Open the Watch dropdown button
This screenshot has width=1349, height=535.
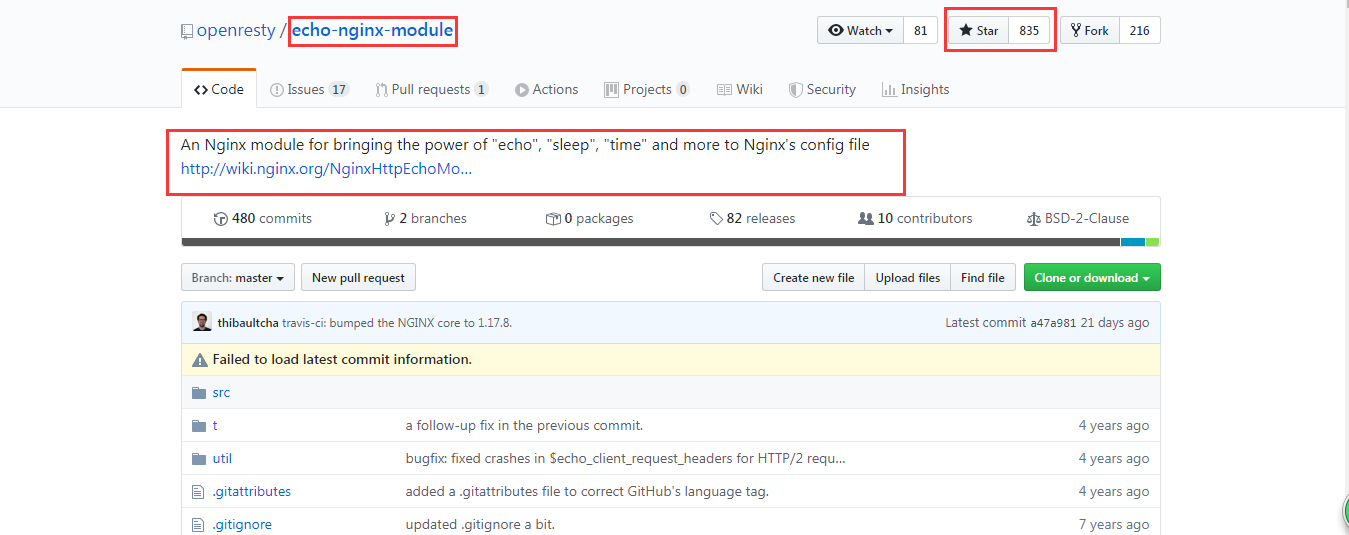(860, 31)
